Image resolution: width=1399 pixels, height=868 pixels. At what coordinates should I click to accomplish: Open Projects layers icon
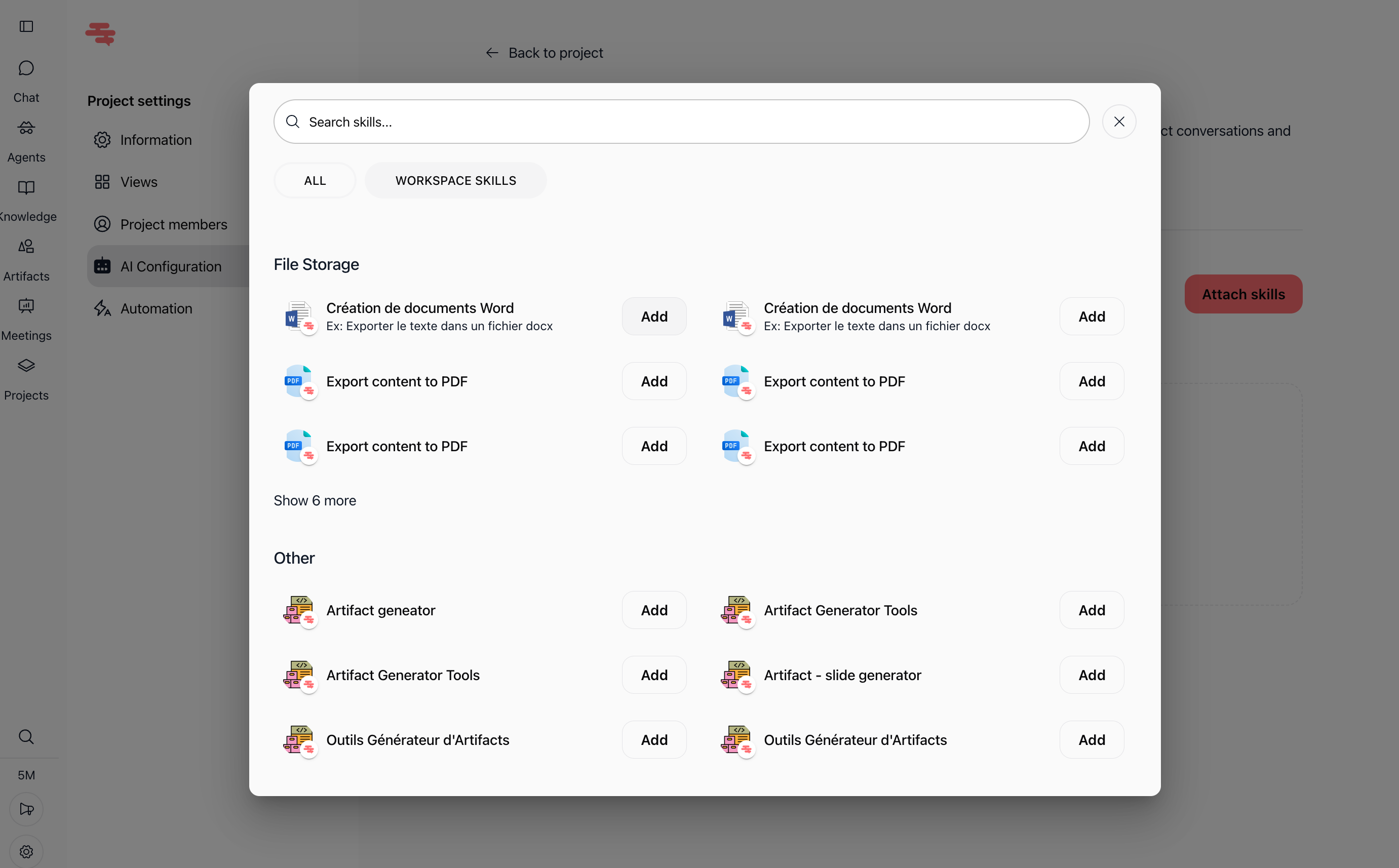(x=26, y=366)
